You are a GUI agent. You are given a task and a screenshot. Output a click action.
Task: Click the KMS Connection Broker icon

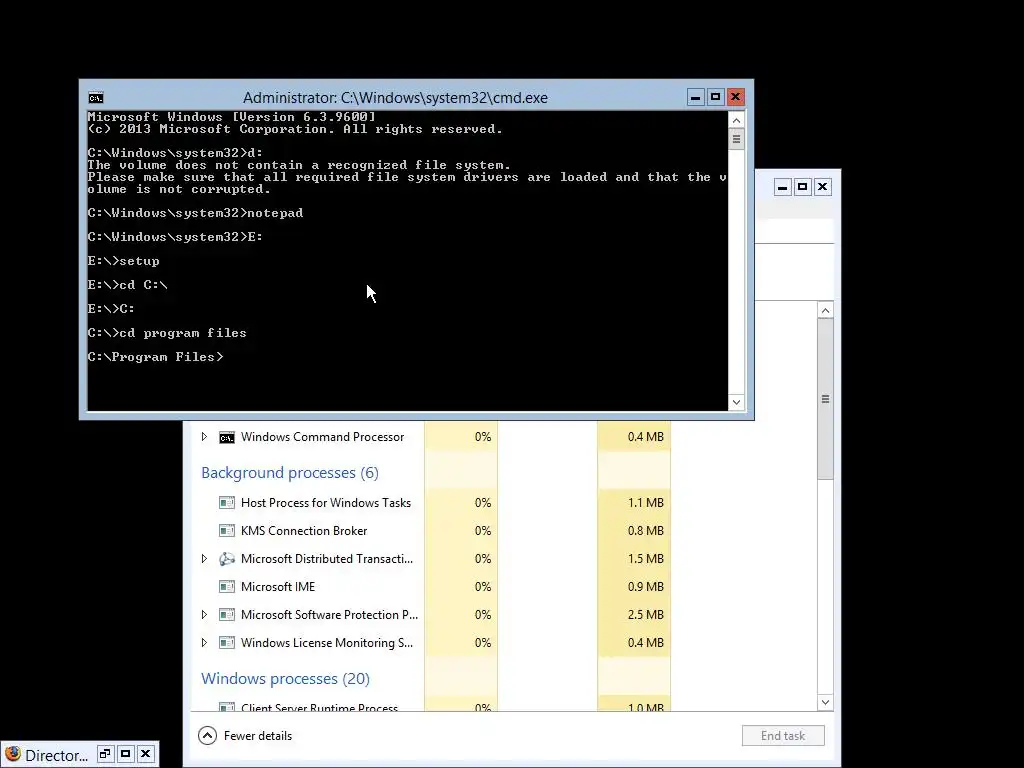[227, 531]
